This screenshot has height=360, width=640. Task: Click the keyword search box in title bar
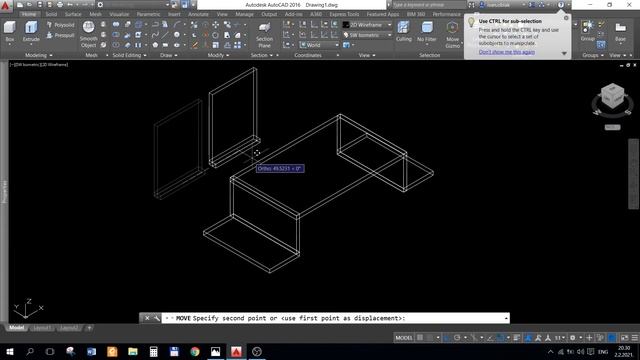coord(429,5)
